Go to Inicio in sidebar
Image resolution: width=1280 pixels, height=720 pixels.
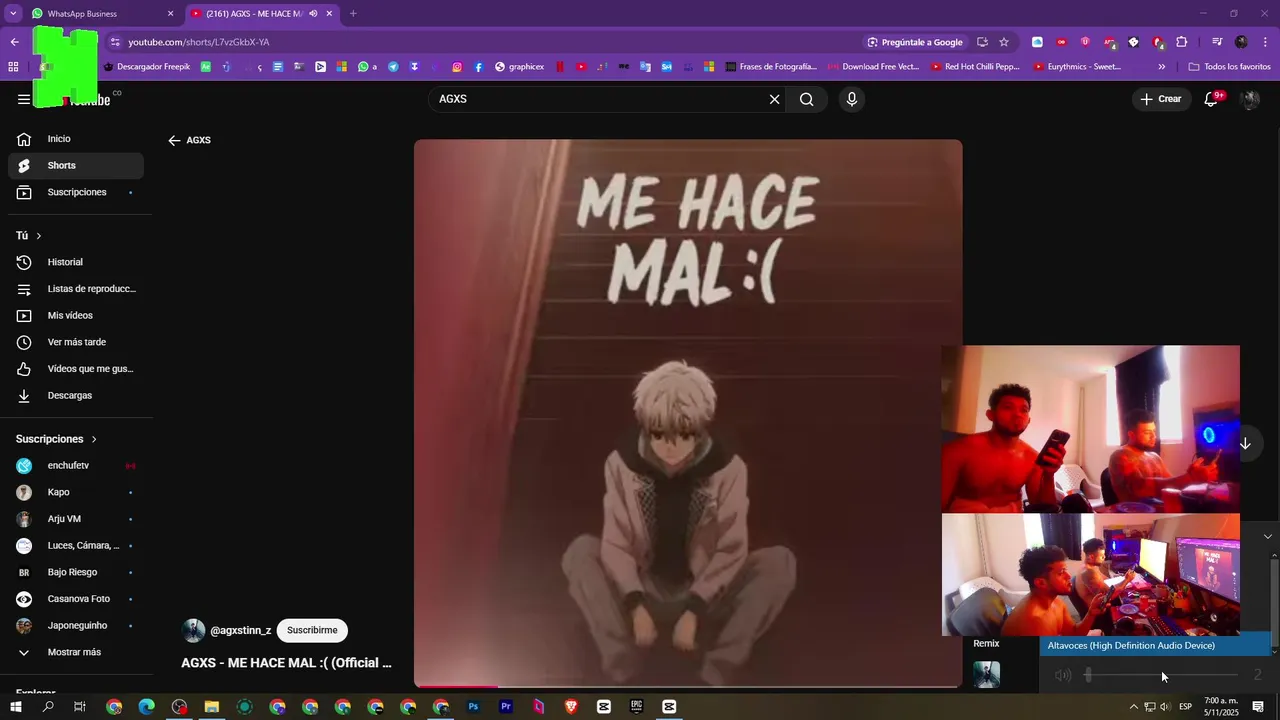pyautogui.click(x=76, y=139)
